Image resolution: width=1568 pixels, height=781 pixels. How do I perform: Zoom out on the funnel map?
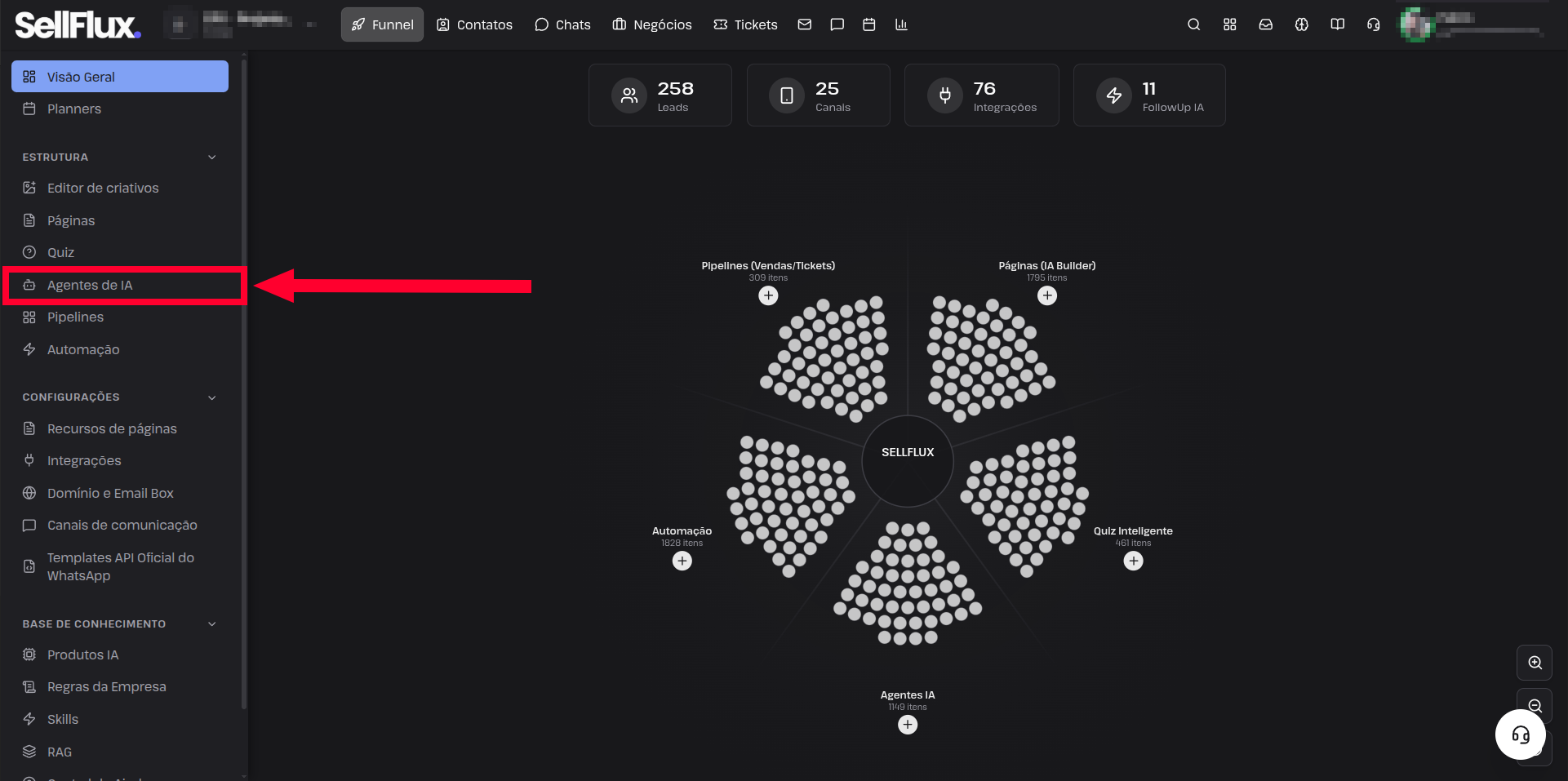1535,706
